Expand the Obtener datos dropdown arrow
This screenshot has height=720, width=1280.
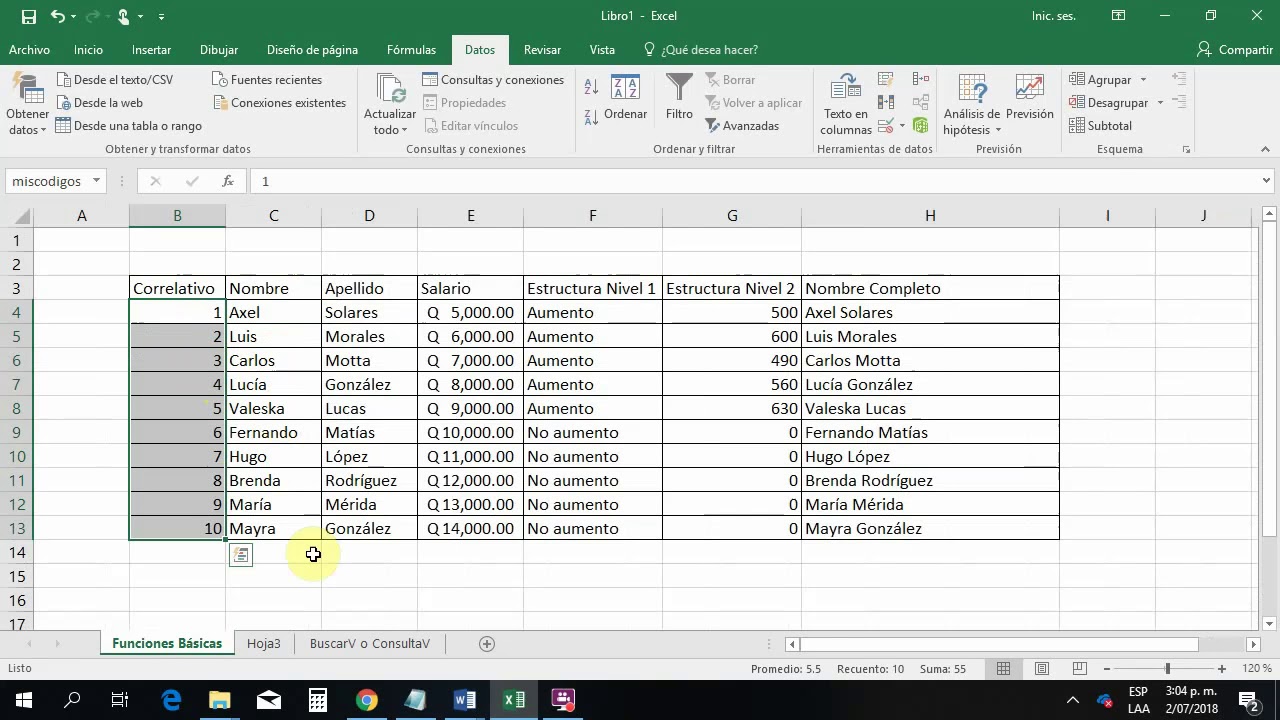(x=44, y=131)
